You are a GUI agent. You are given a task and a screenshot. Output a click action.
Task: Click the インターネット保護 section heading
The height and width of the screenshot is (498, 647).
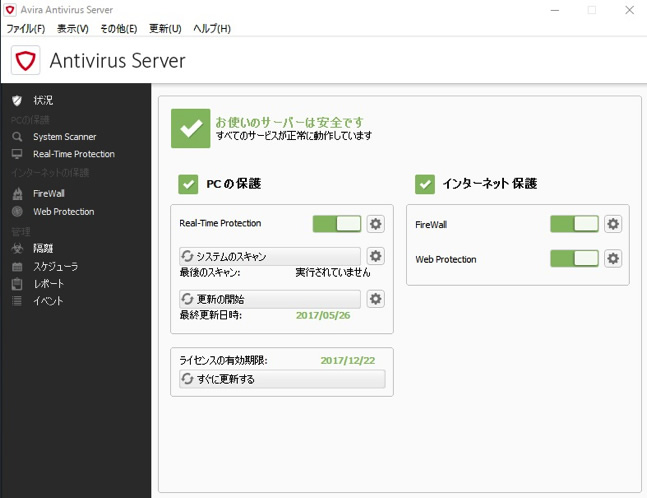click(x=490, y=184)
